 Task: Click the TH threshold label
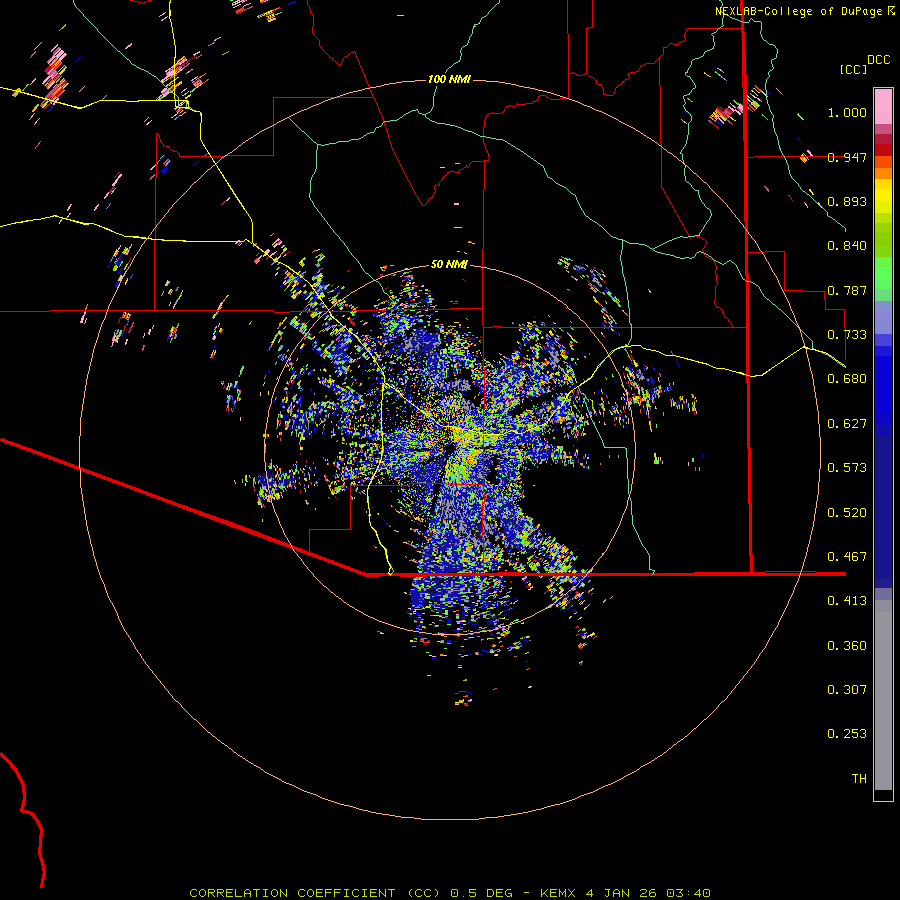pyautogui.click(x=859, y=779)
